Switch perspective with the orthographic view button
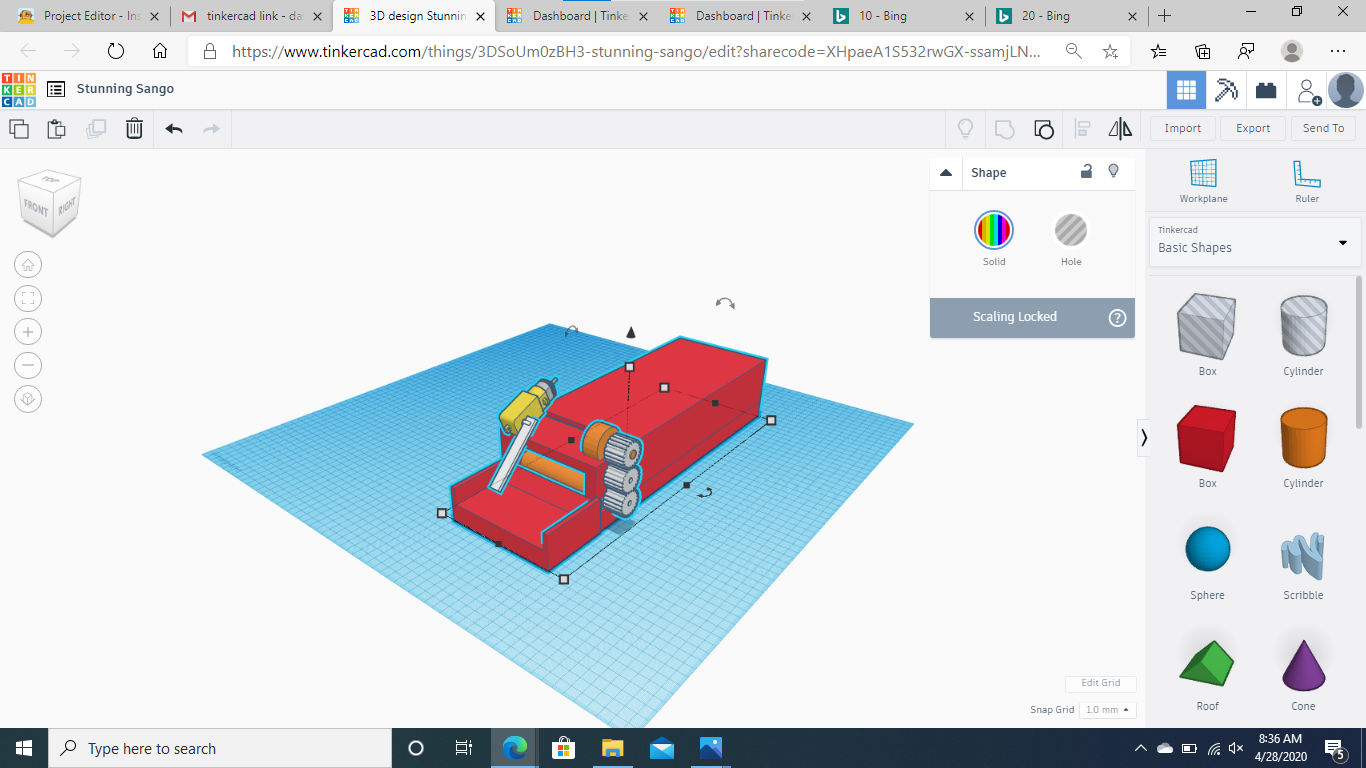Viewport: 1366px width, 768px height. (28, 398)
